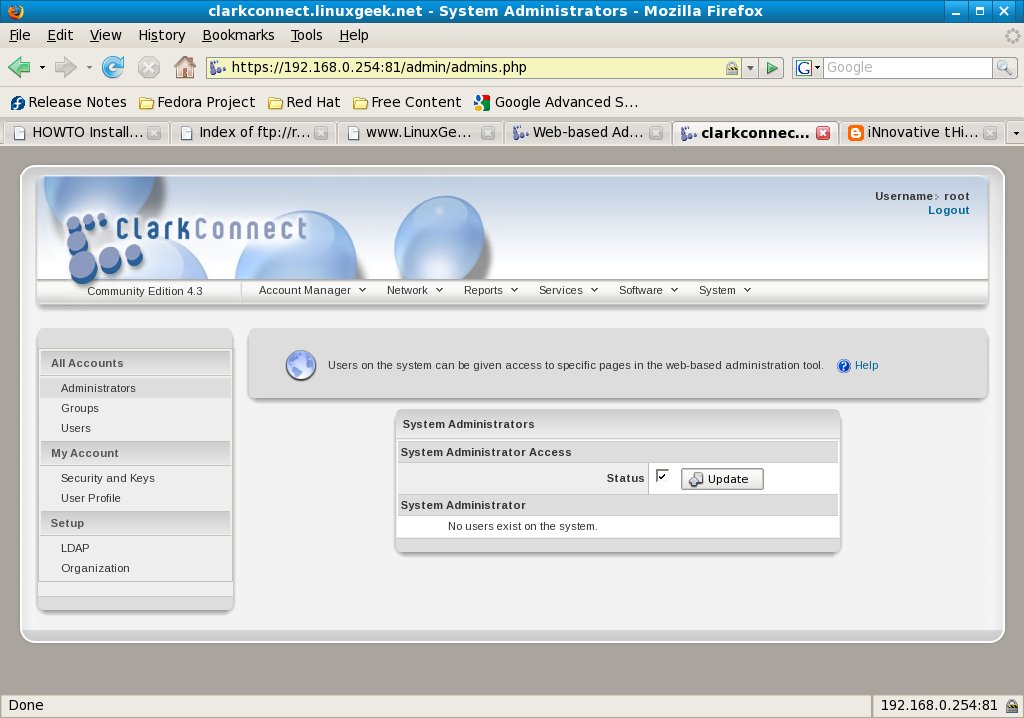Click the blue Help question mark icon

coord(844,366)
